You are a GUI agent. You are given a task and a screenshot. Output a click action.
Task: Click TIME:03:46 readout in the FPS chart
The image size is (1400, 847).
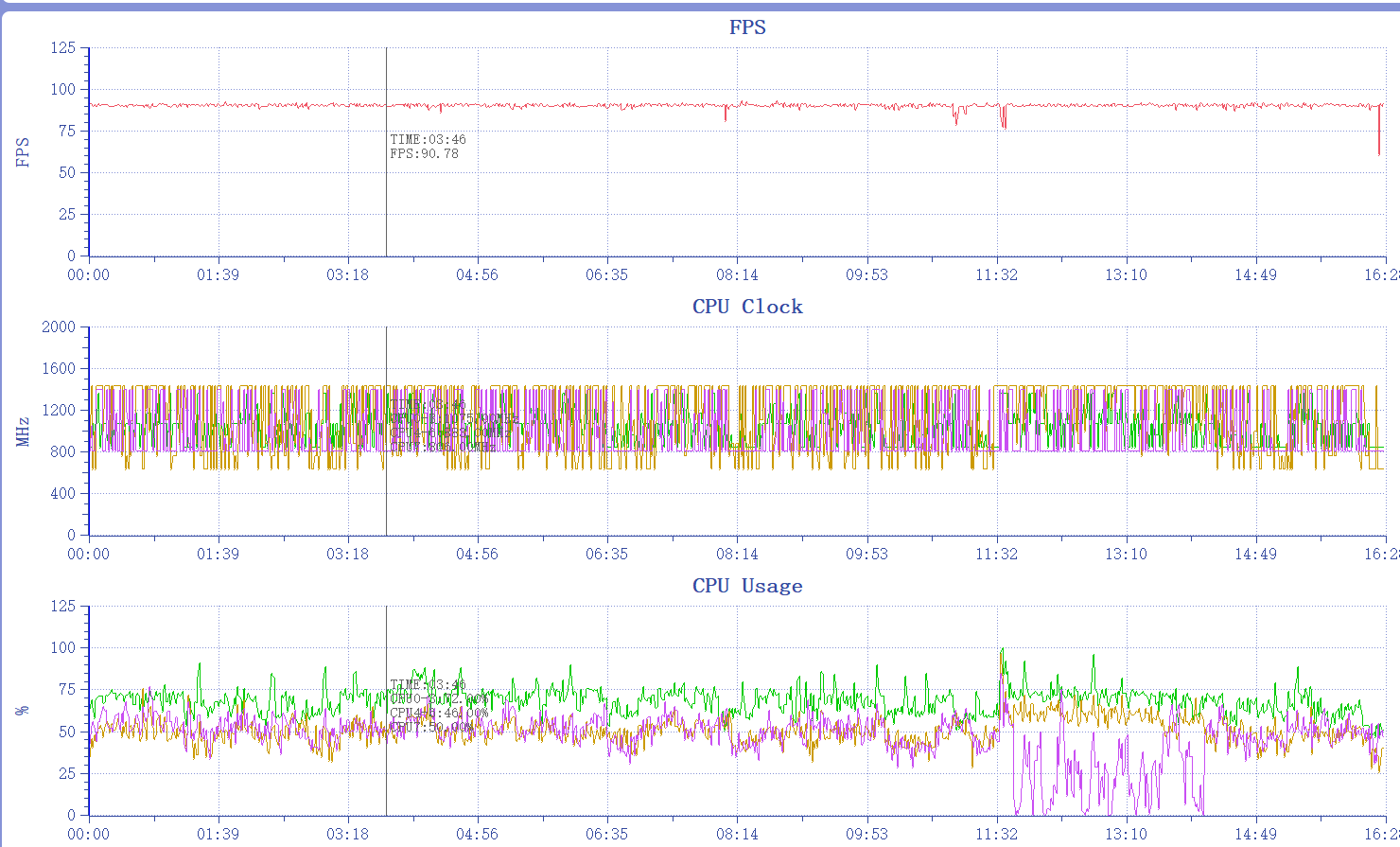(x=428, y=140)
